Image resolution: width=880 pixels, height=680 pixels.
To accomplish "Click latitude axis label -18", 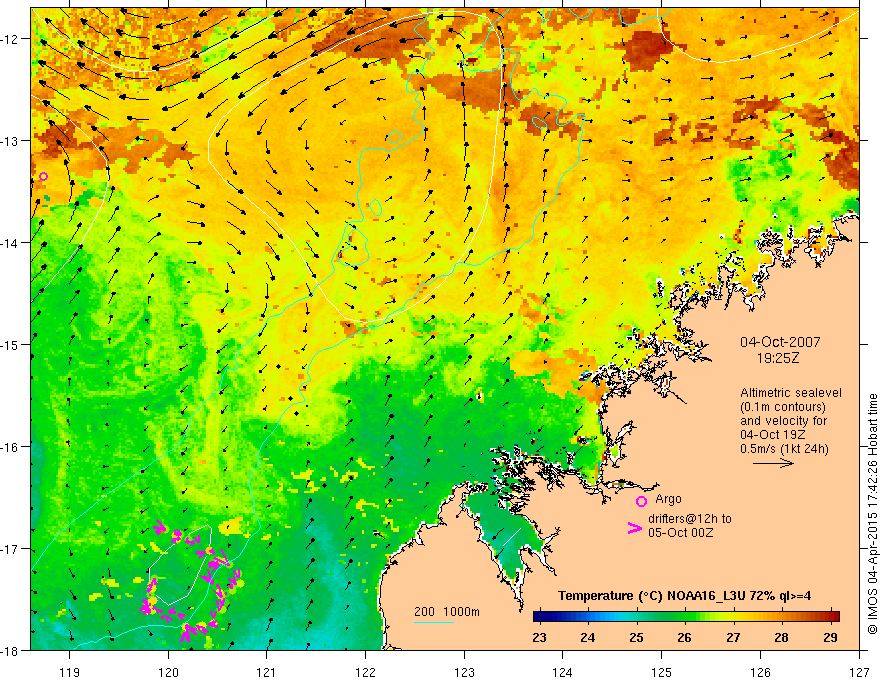I will tap(11, 650).
